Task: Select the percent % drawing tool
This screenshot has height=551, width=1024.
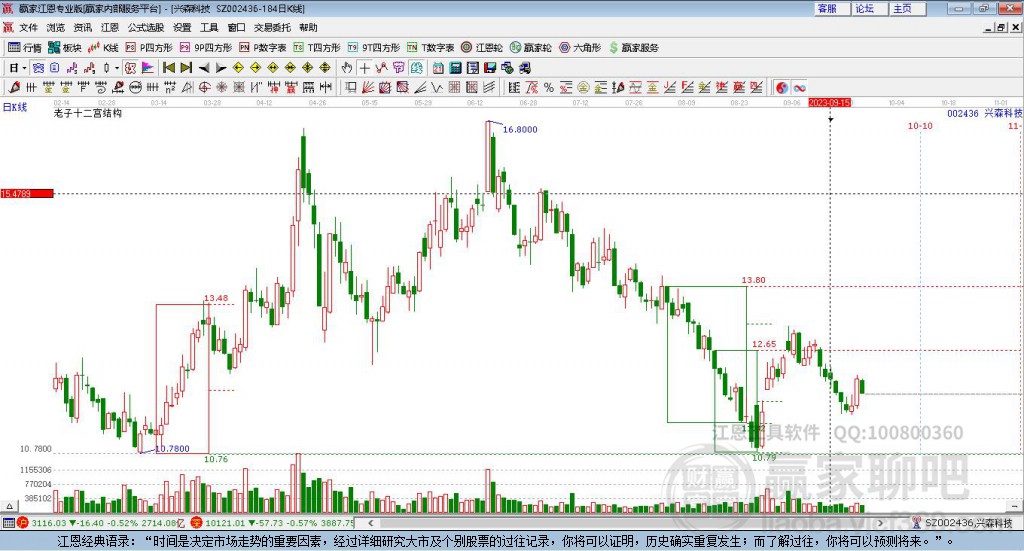Action: click(x=549, y=87)
